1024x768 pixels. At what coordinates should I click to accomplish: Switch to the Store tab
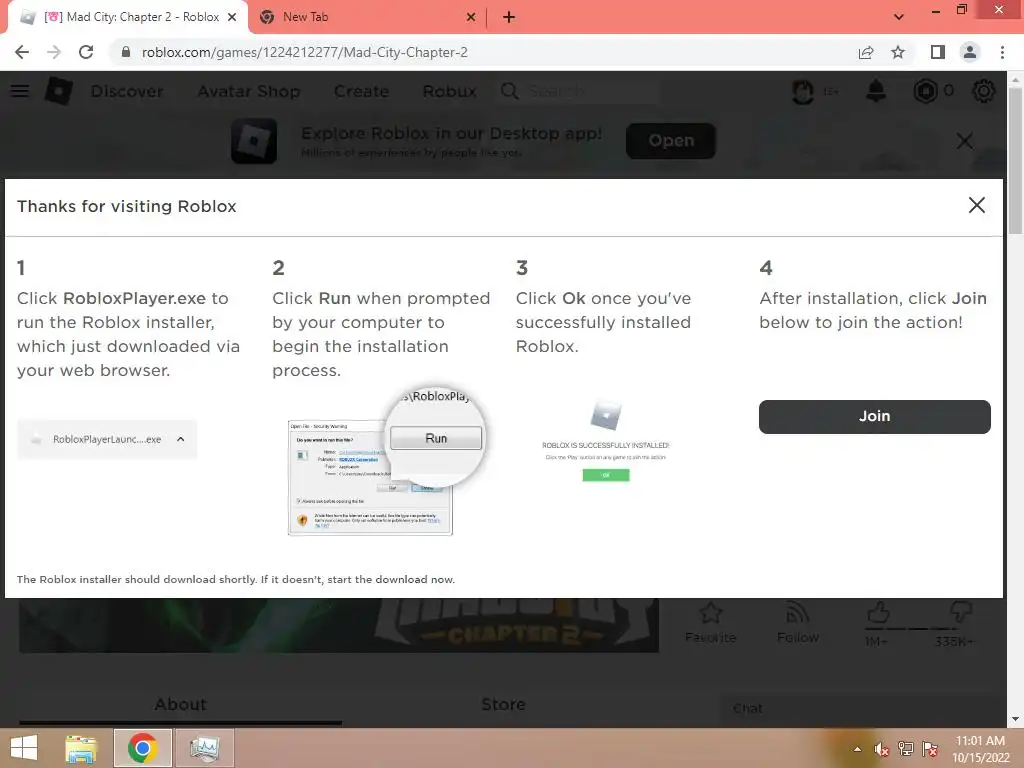[503, 705]
